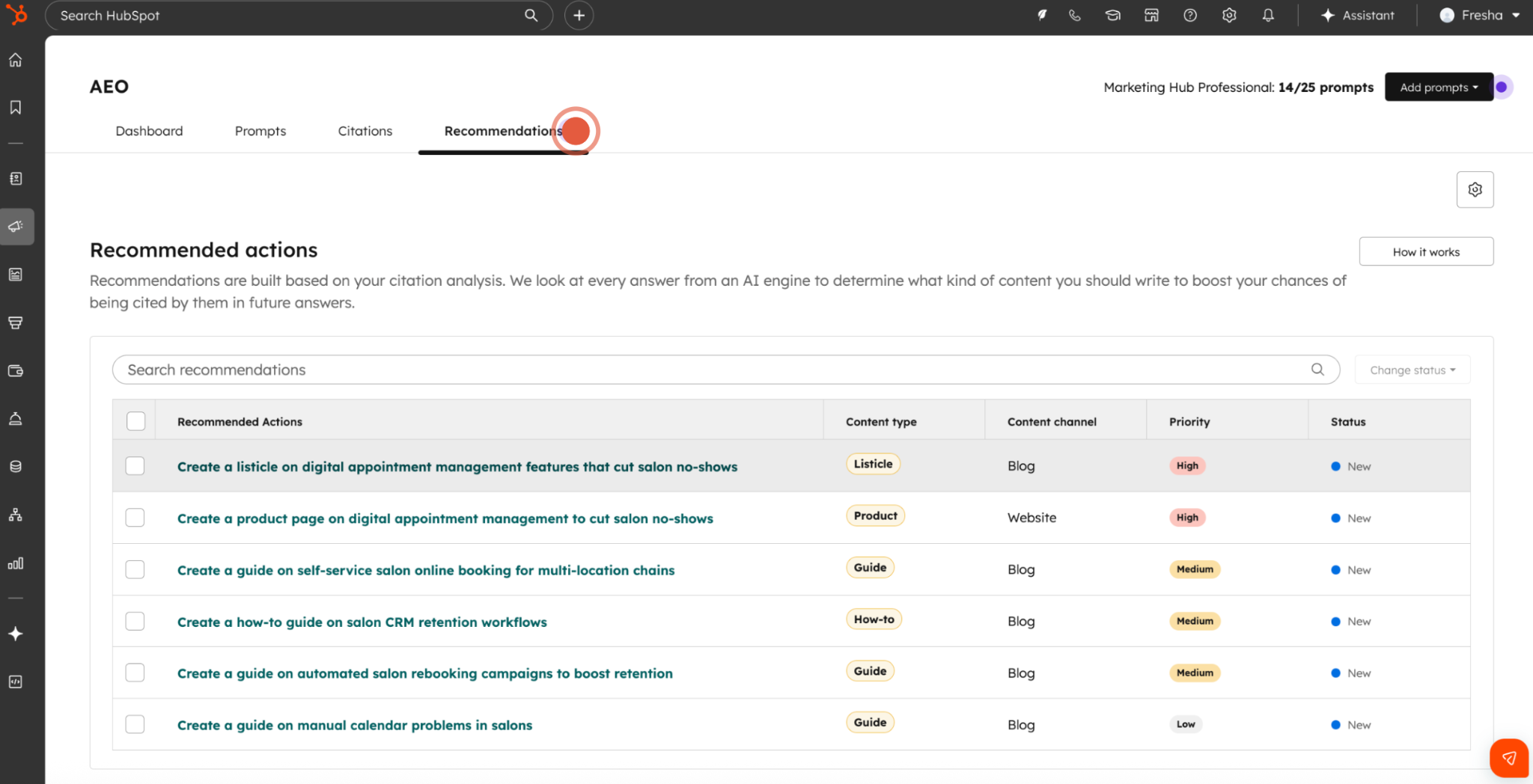Screen dimensions: 1533x784
Task: Open the Marketplace storefront icon
Action: 1151,15
